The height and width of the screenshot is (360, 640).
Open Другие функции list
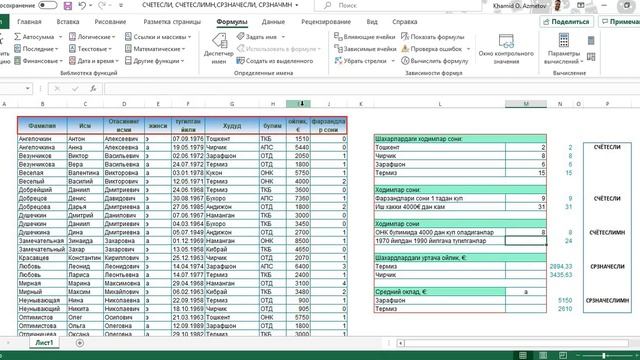[154, 61]
